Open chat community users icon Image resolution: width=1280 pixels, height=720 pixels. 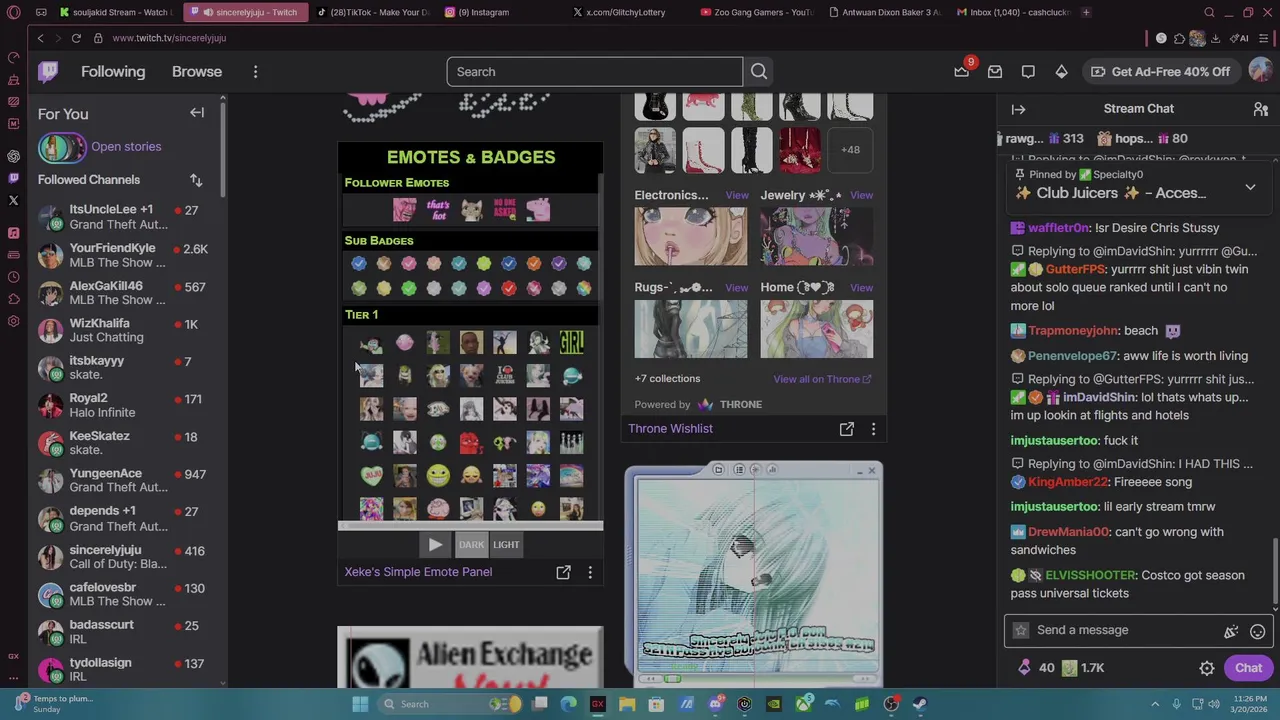[x=1260, y=109]
